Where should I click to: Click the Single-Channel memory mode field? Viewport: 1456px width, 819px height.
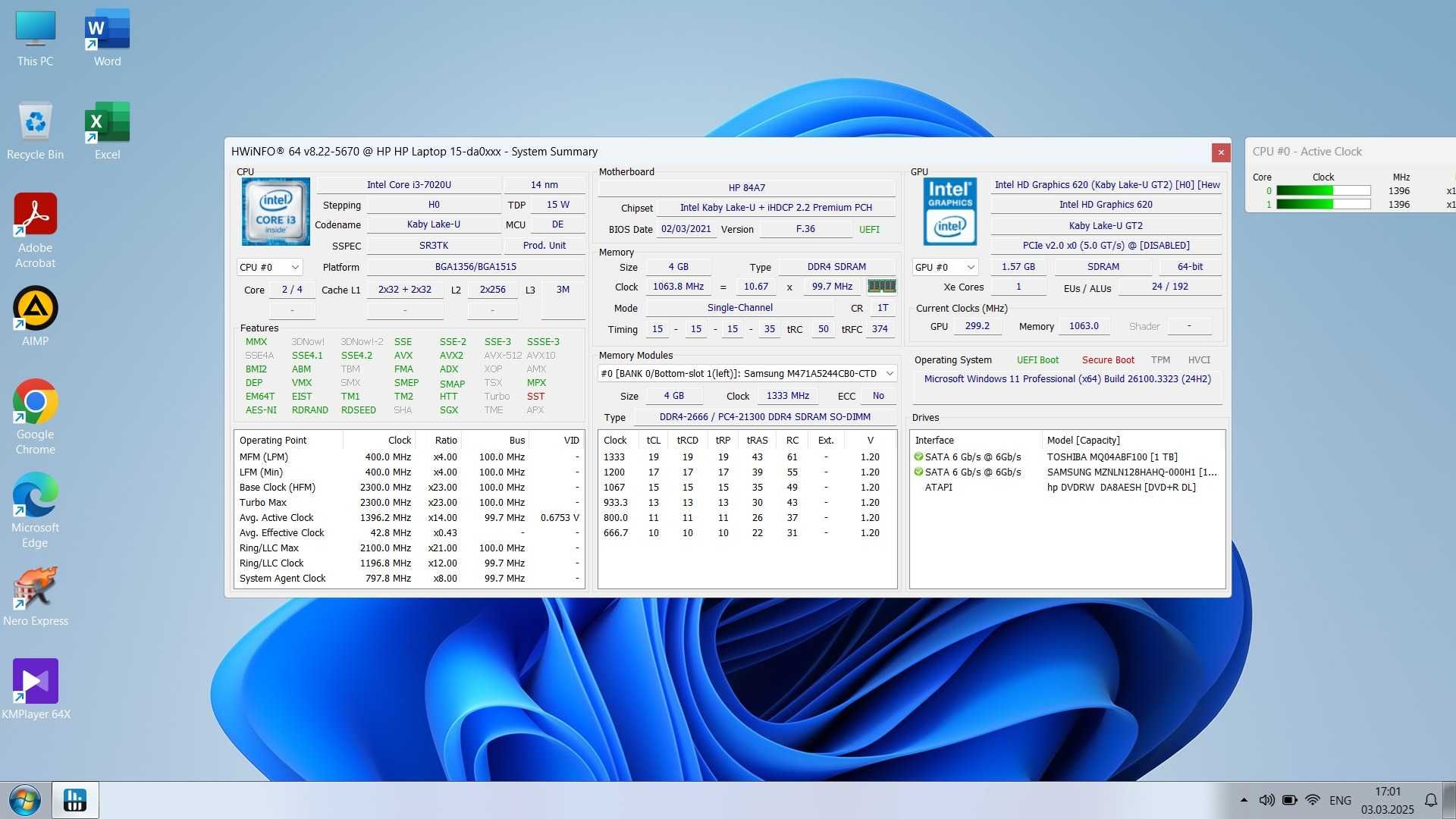click(739, 307)
